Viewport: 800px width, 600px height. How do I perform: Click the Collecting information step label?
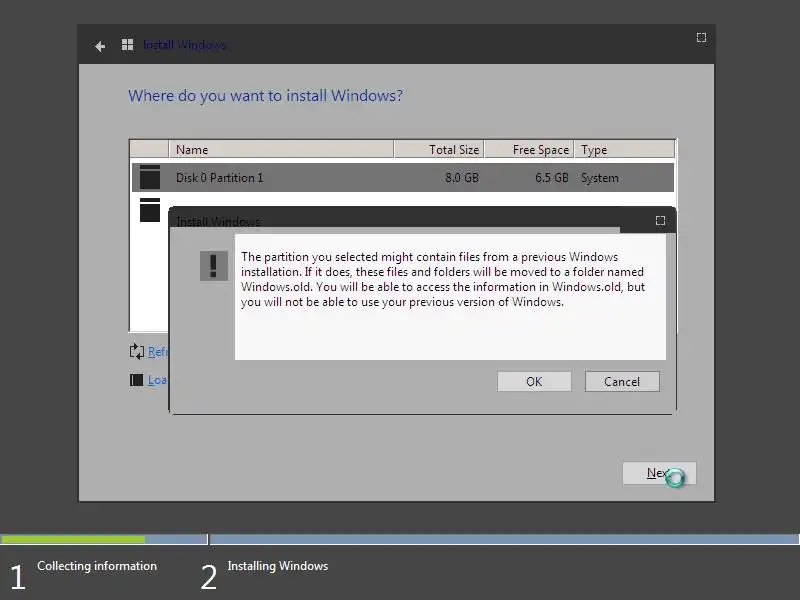(x=97, y=566)
